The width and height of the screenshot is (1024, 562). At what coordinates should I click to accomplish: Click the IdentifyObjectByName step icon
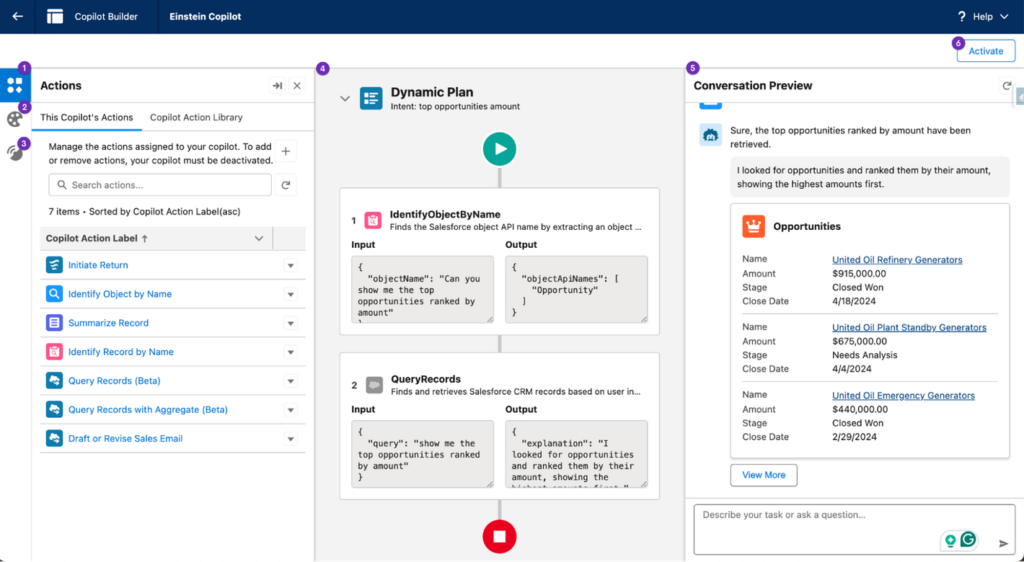point(373,221)
